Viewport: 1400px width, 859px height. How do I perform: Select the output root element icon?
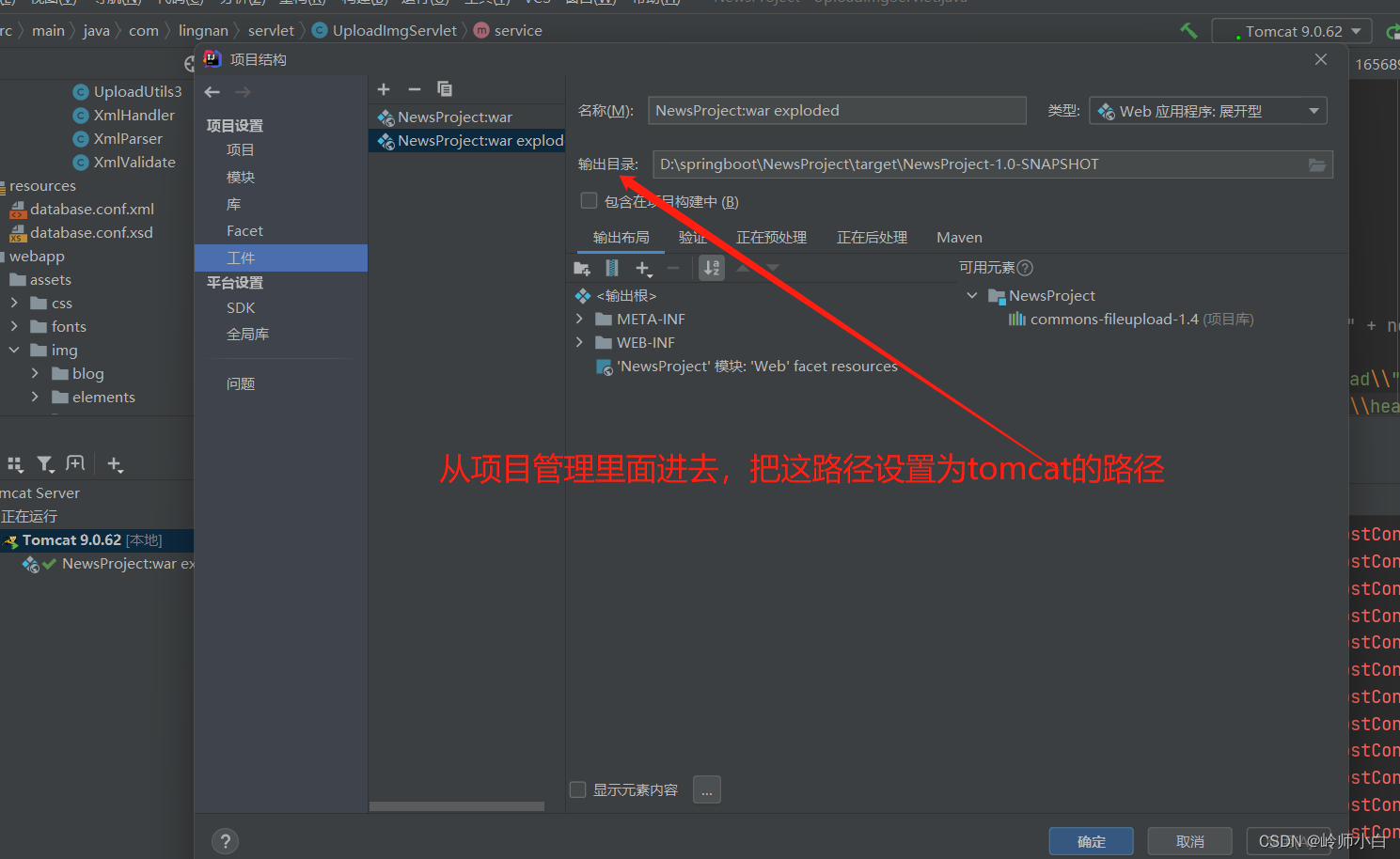pos(583,296)
